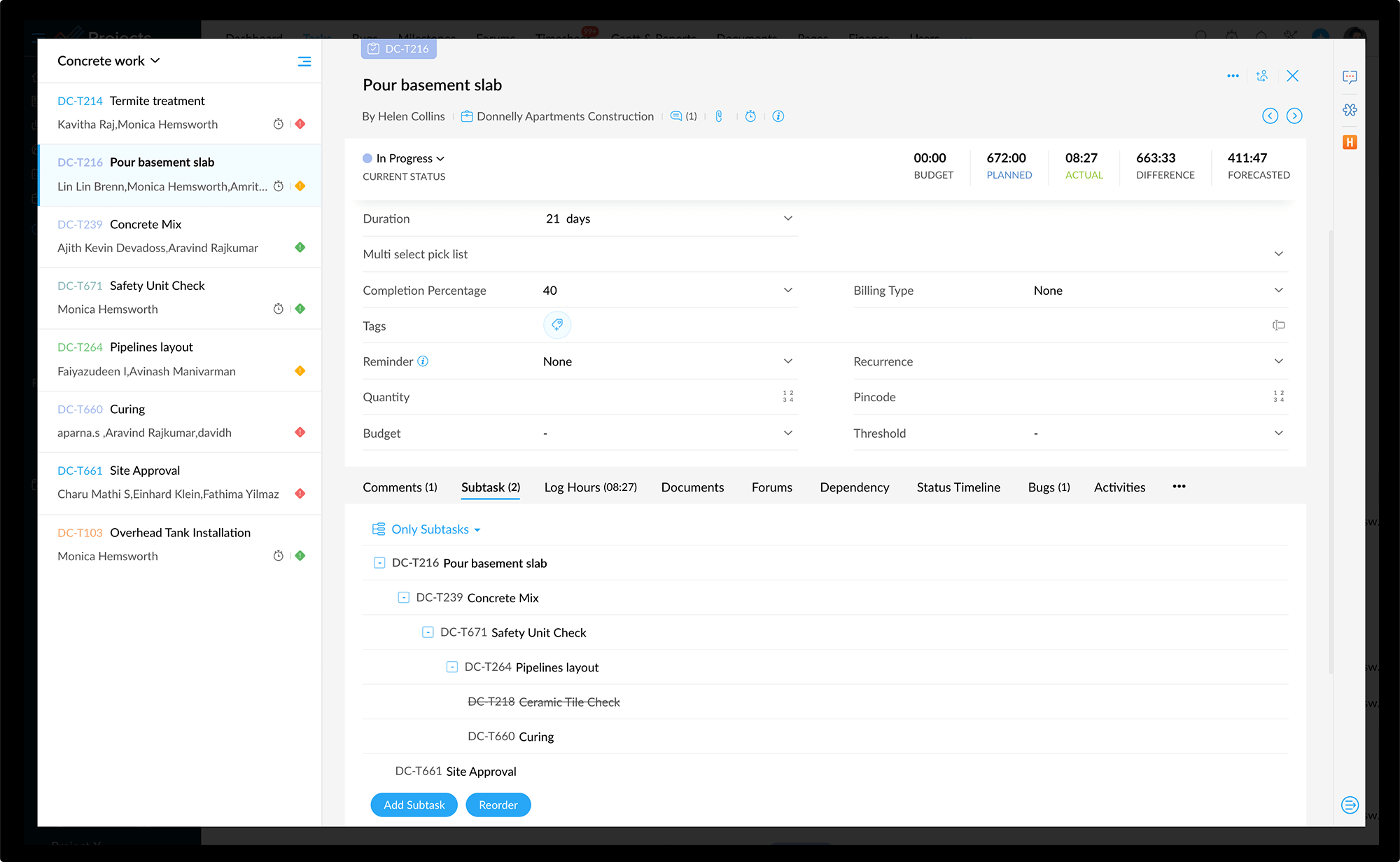Image resolution: width=1400 pixels, height=862 pixels.
Task: Click the tag/label icon next to Tags field
Action: (x=558, y=325)
